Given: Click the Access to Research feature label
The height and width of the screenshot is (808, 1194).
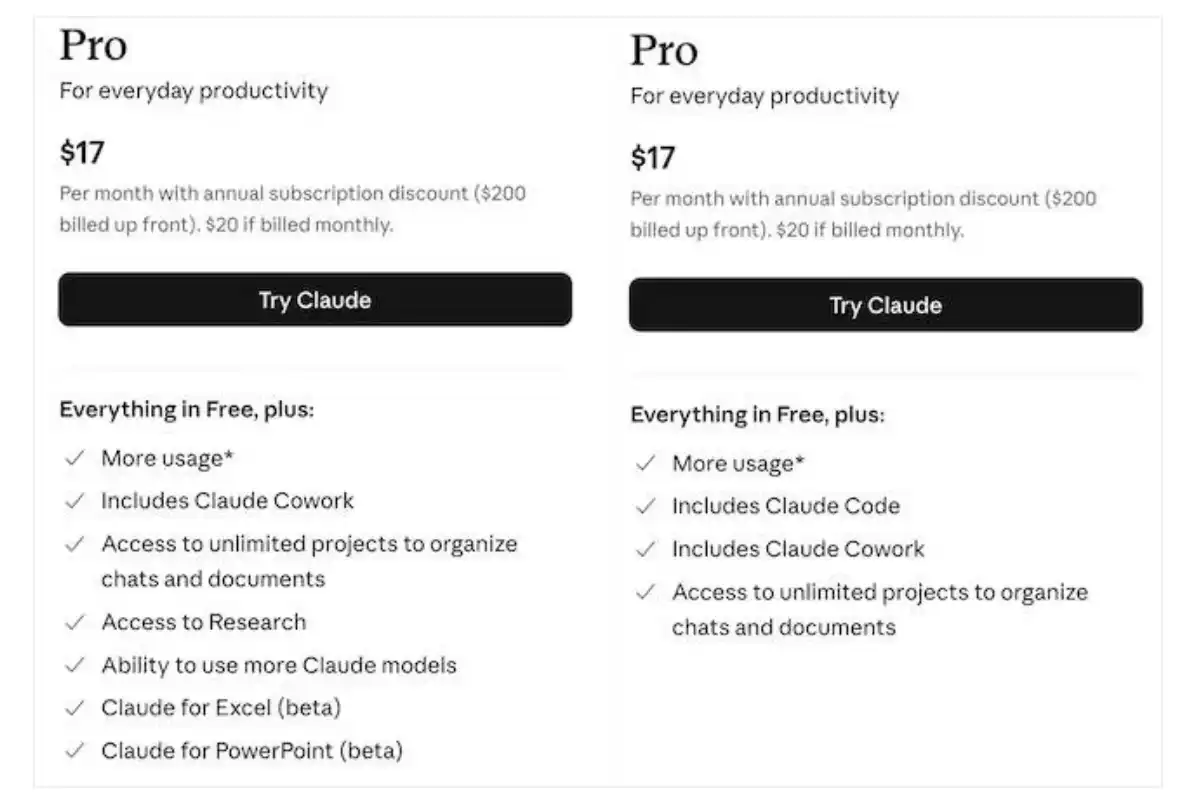Looking at the screenshot, I should [203, 622].
